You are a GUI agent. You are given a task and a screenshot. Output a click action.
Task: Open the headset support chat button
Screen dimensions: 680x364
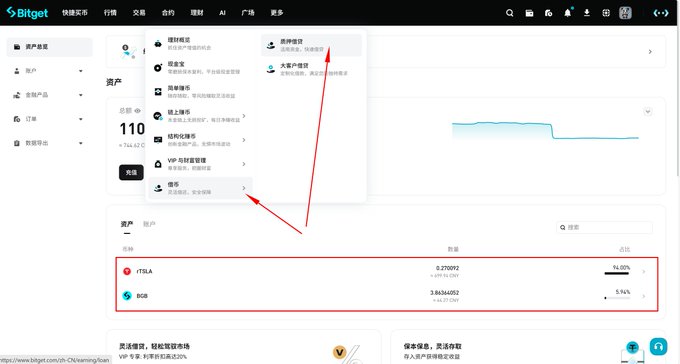pyautogui.click(x=658, y=347)
